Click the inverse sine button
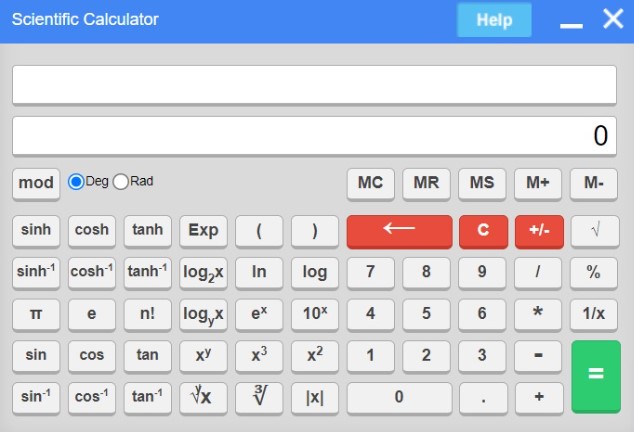The height and width of the screenshot is (432, 634). point(36,397)
